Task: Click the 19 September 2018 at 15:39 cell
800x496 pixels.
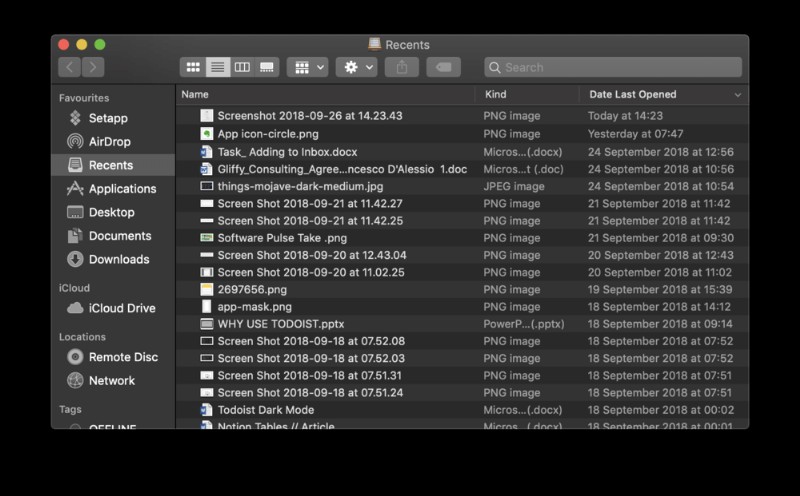Action: tap(660, 289)
